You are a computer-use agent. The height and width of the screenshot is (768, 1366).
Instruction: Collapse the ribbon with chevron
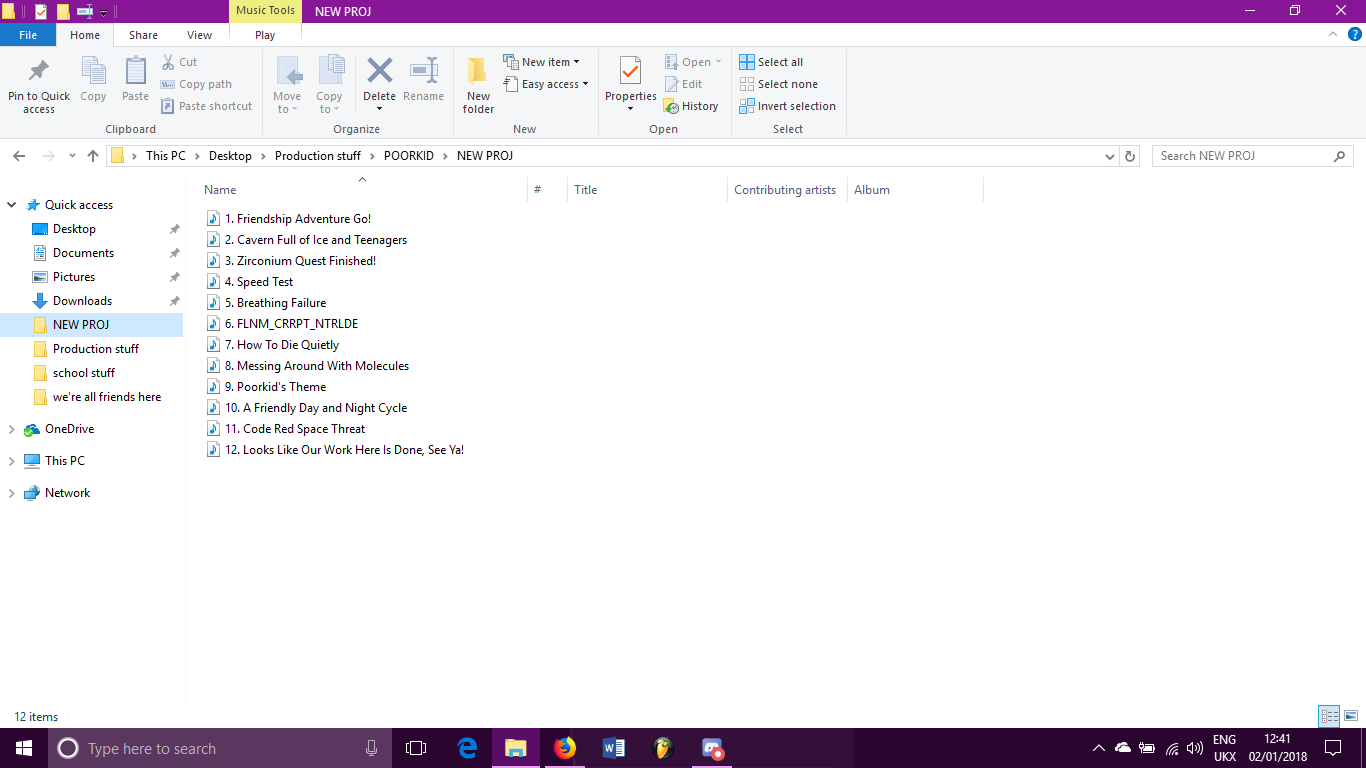pyautogui.click(x=1332, y=34)
